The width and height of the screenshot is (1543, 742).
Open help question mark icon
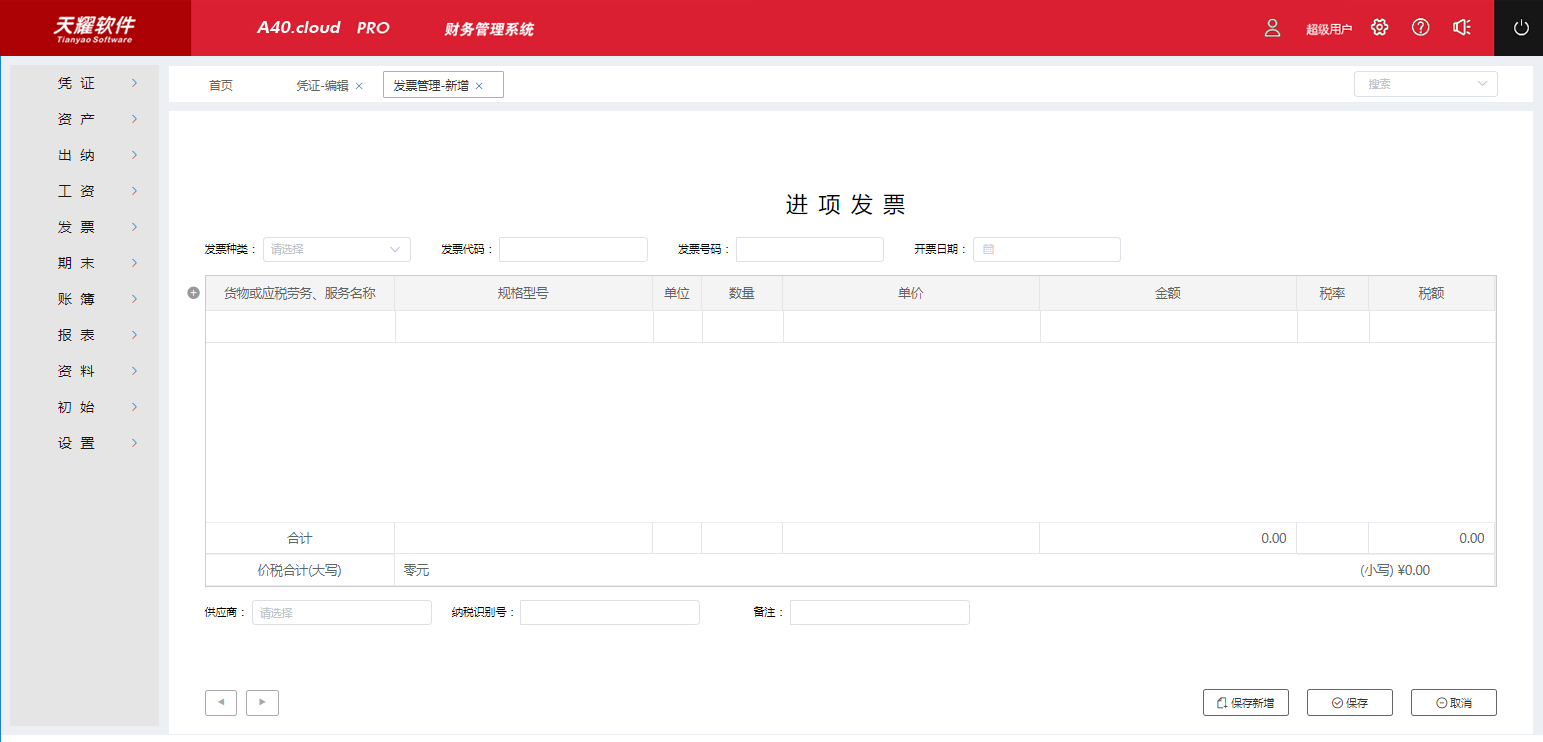click(1420, 28)
